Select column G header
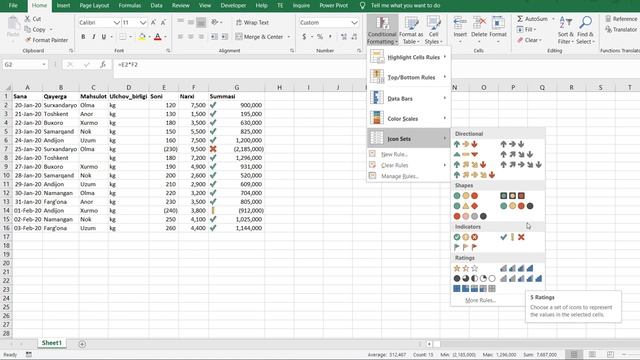 (x=237, y=87)
